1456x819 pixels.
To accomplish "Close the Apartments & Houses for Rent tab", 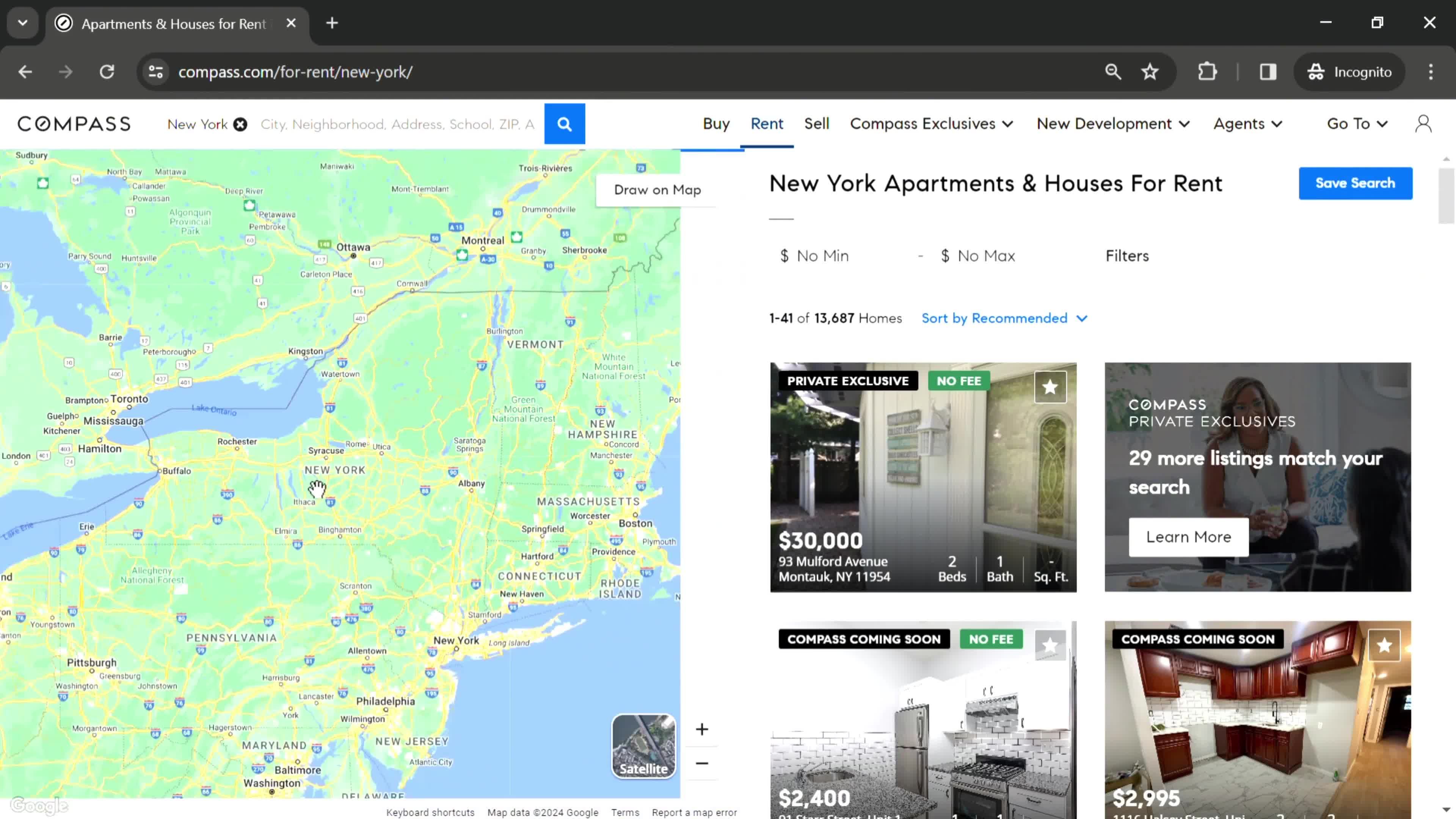I will [x=291, y=23].
